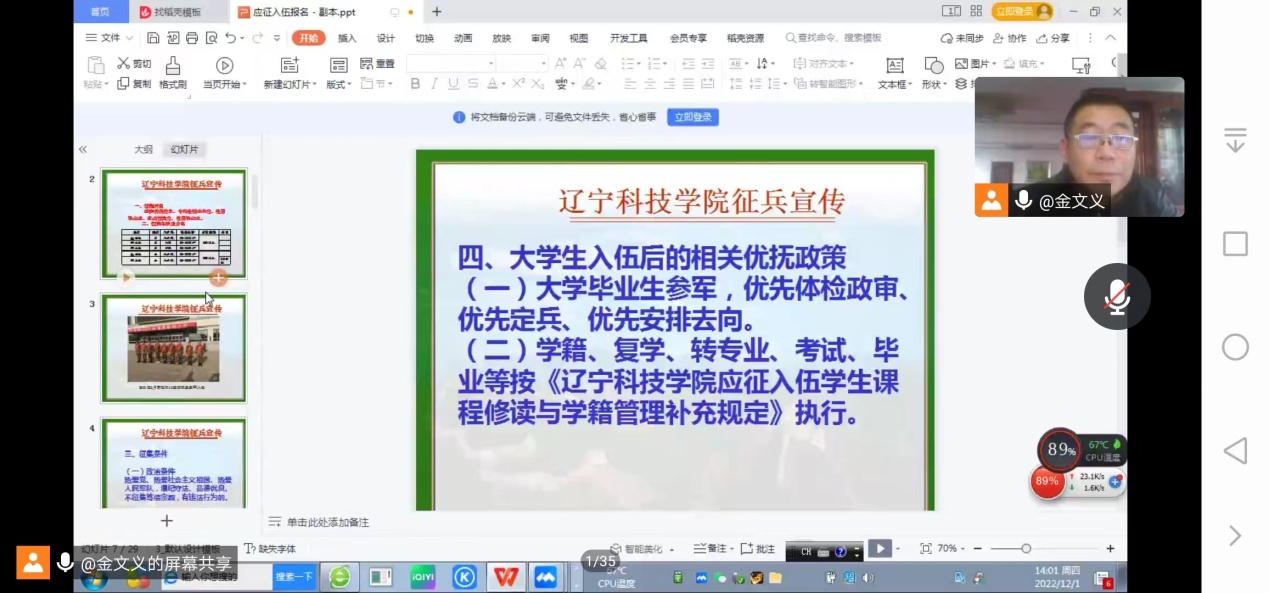Click the Undo arrow icon
The width and height of the screenshot is (1269, 593).
click(230, 38)
